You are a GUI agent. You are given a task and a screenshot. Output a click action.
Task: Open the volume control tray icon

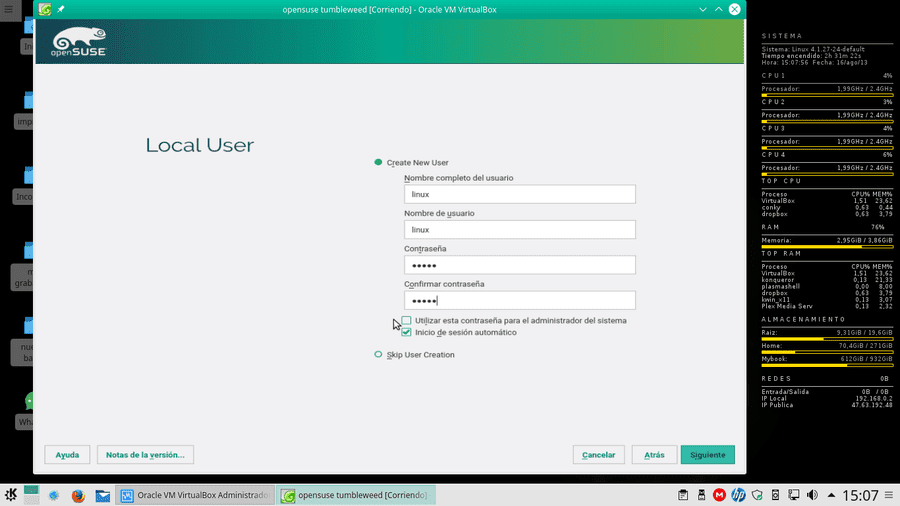tap(812, 495)
